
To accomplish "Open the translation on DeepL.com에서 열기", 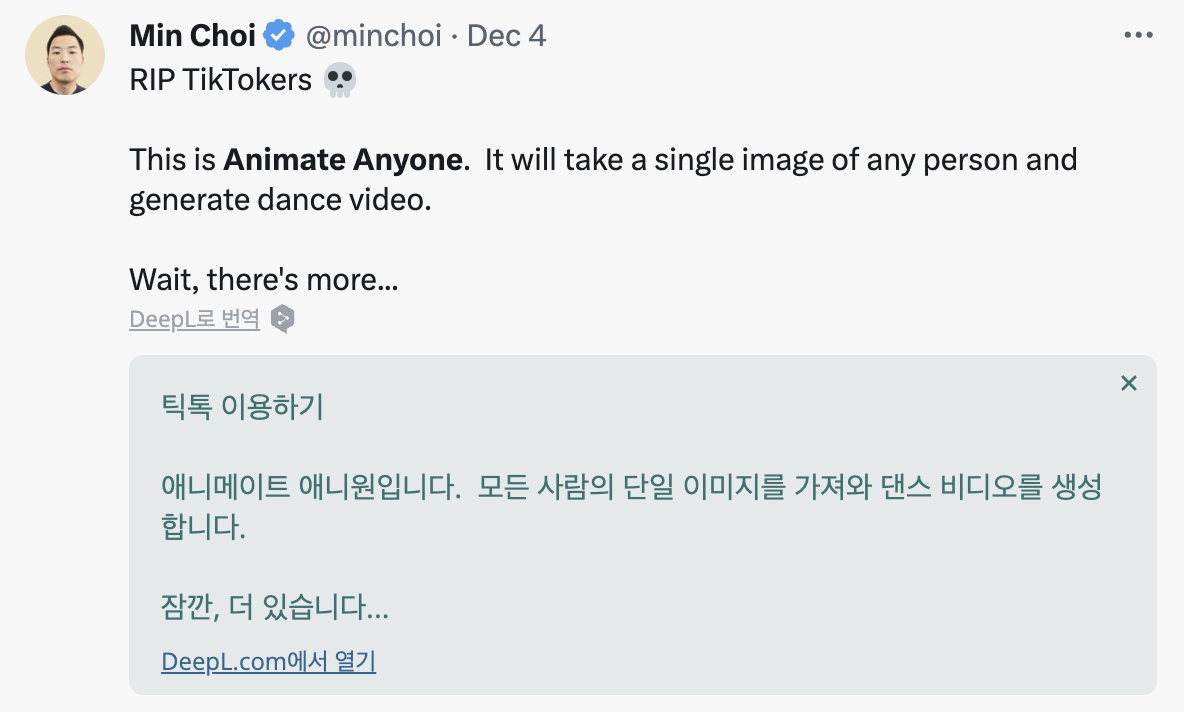I will (x=268, y=662).
